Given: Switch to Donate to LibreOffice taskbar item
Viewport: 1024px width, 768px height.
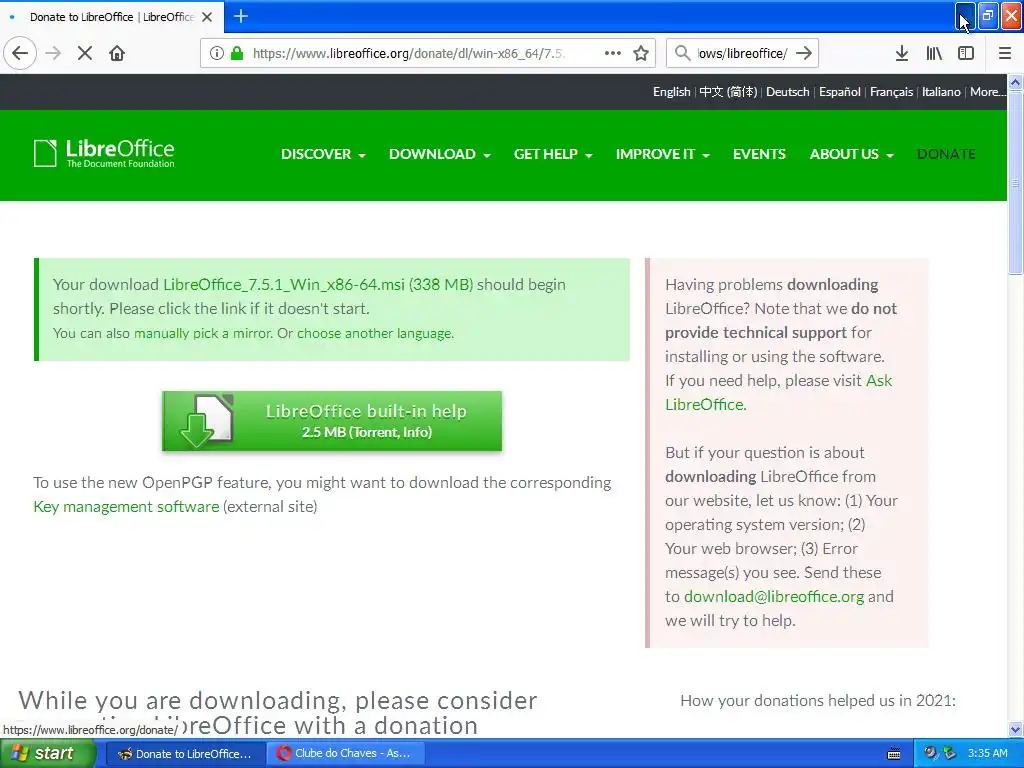Looking at the screenshot, I should click(x=184, y=754).
